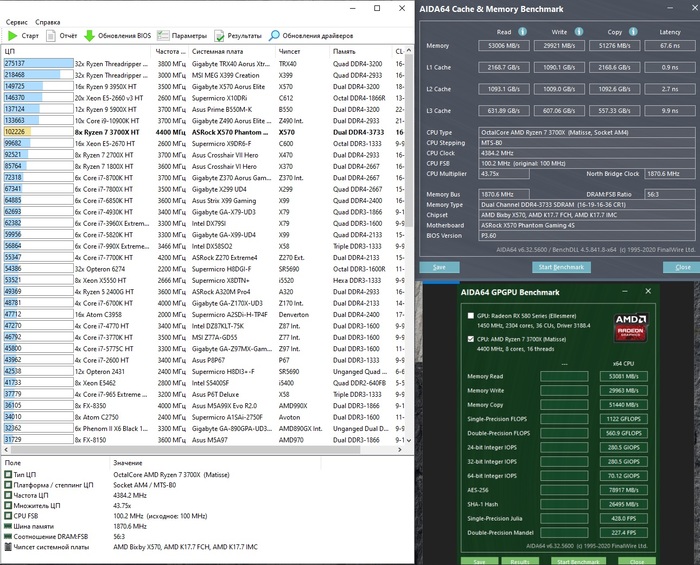Click the Обновления драйверов magnifier icon
The width and height of the screenshot is (700, 565).
(274, 36)
